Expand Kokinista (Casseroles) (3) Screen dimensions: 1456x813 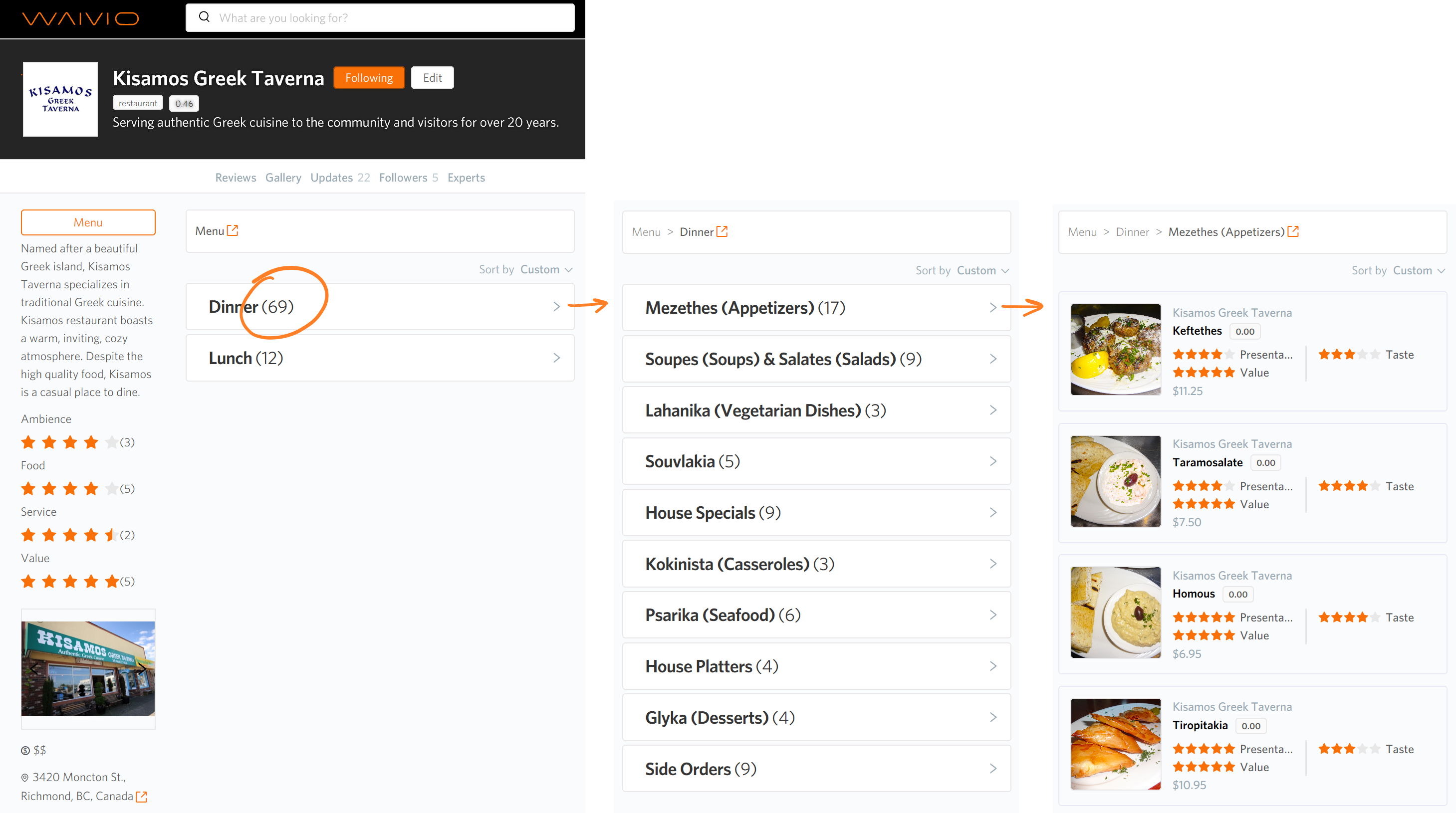pyautogui.click(x=816, y=564)
